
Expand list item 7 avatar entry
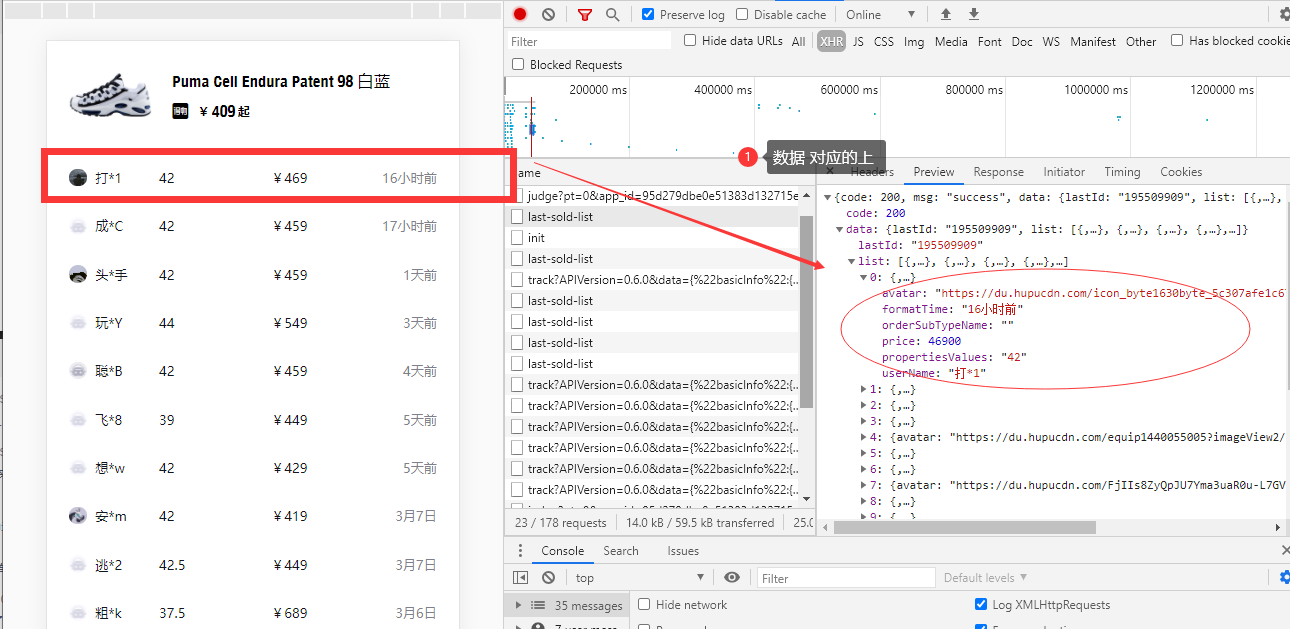click(865, 485)
